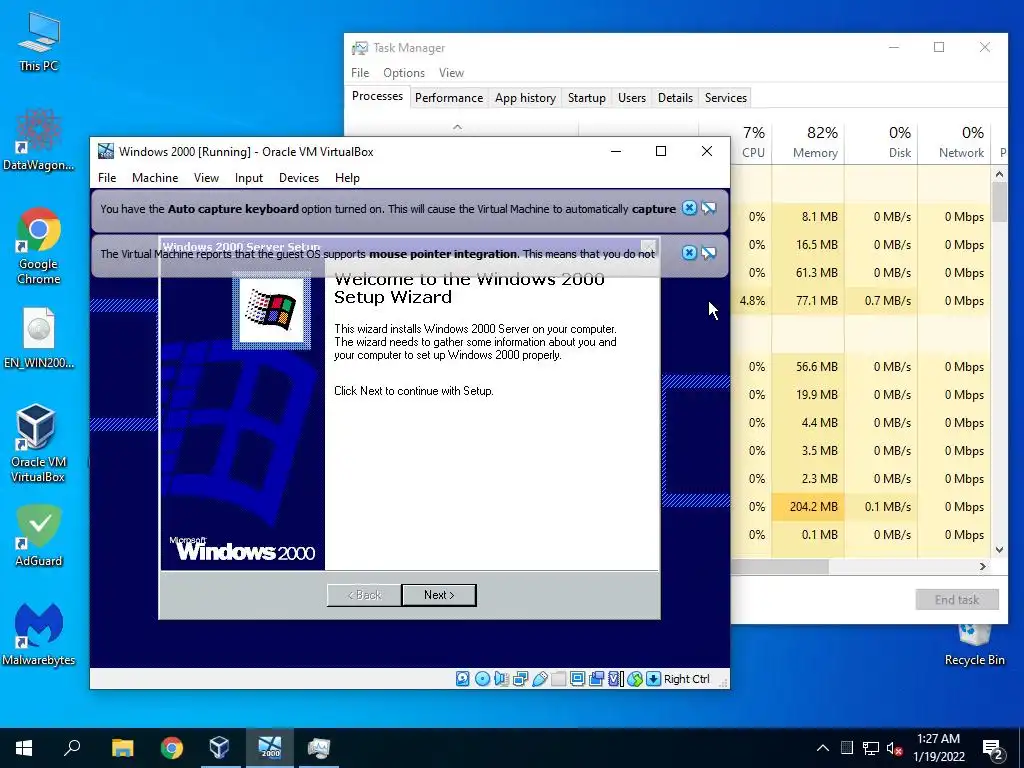Image resolution: width=1024 pixels, height=768 pixels.
Task: Click the optical disk icon in VirtualBox status bar
Action: (x=482, y=679)
